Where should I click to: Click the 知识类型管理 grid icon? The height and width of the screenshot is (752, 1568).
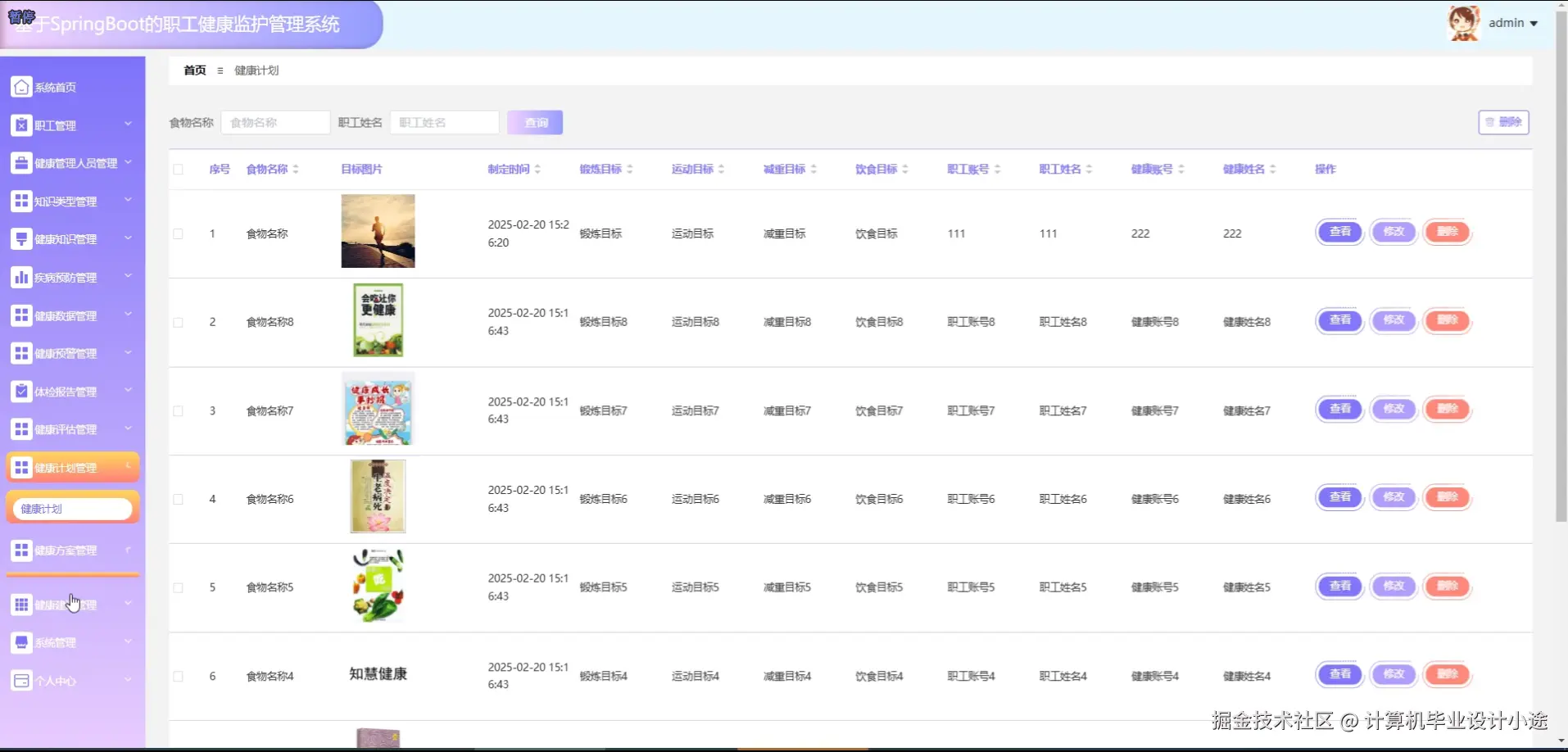click(x=20, y=201)
